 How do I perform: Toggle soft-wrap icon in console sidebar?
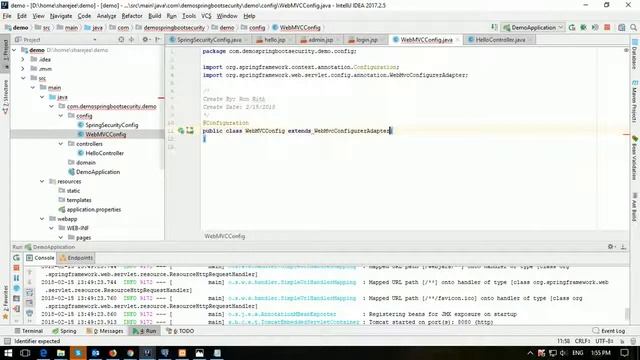29,292
